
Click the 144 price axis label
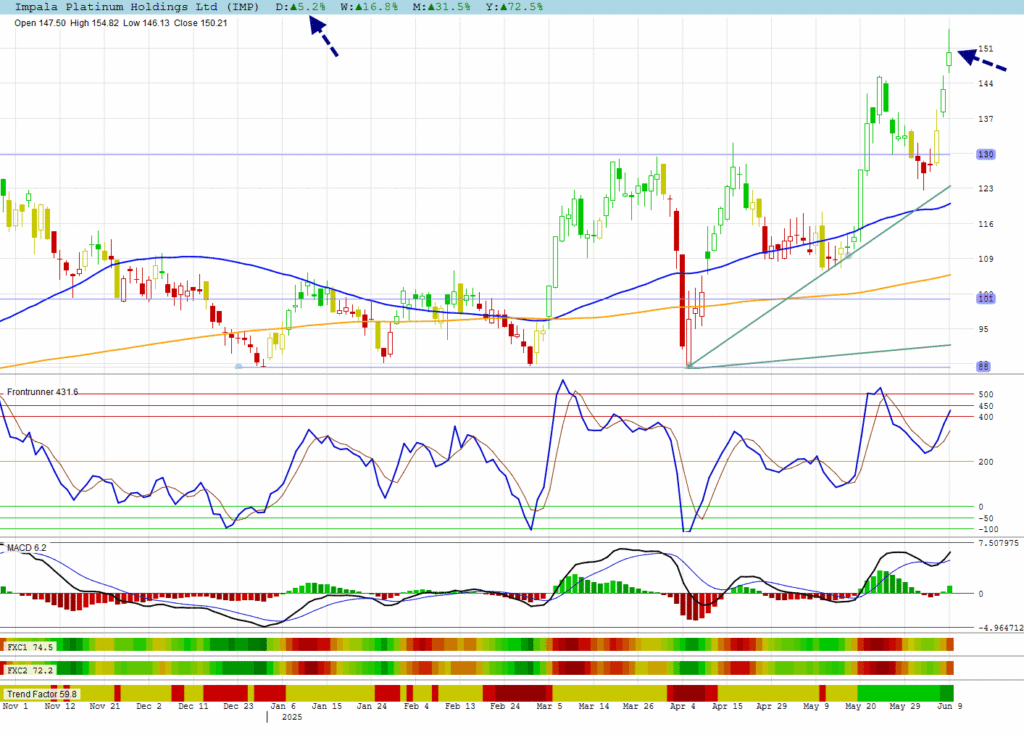click(985, 84)
